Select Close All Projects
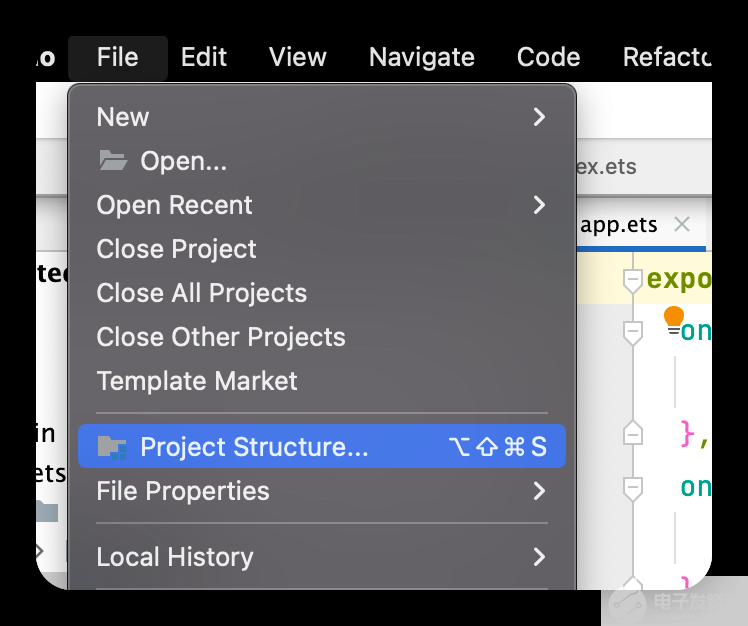This screenshot has width=748, height=626. [201, 293]
